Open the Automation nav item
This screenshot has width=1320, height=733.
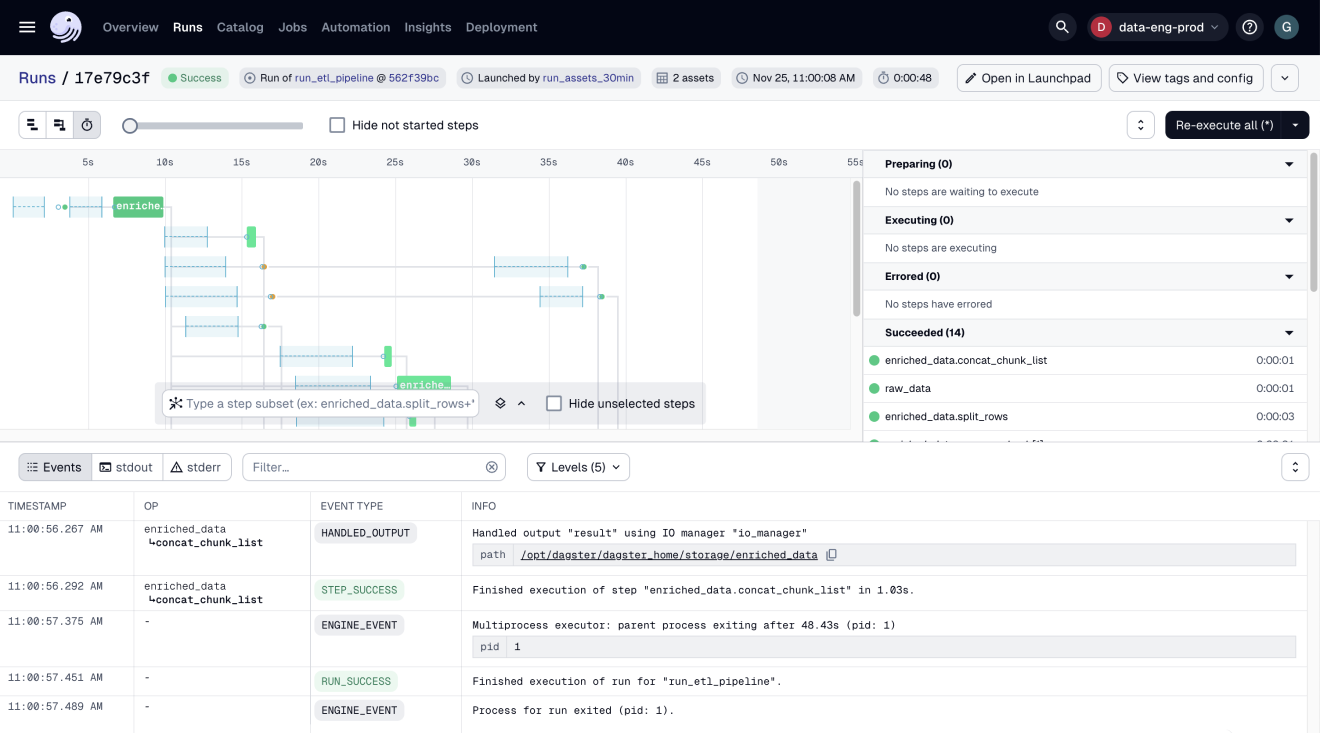pos(355,27)
